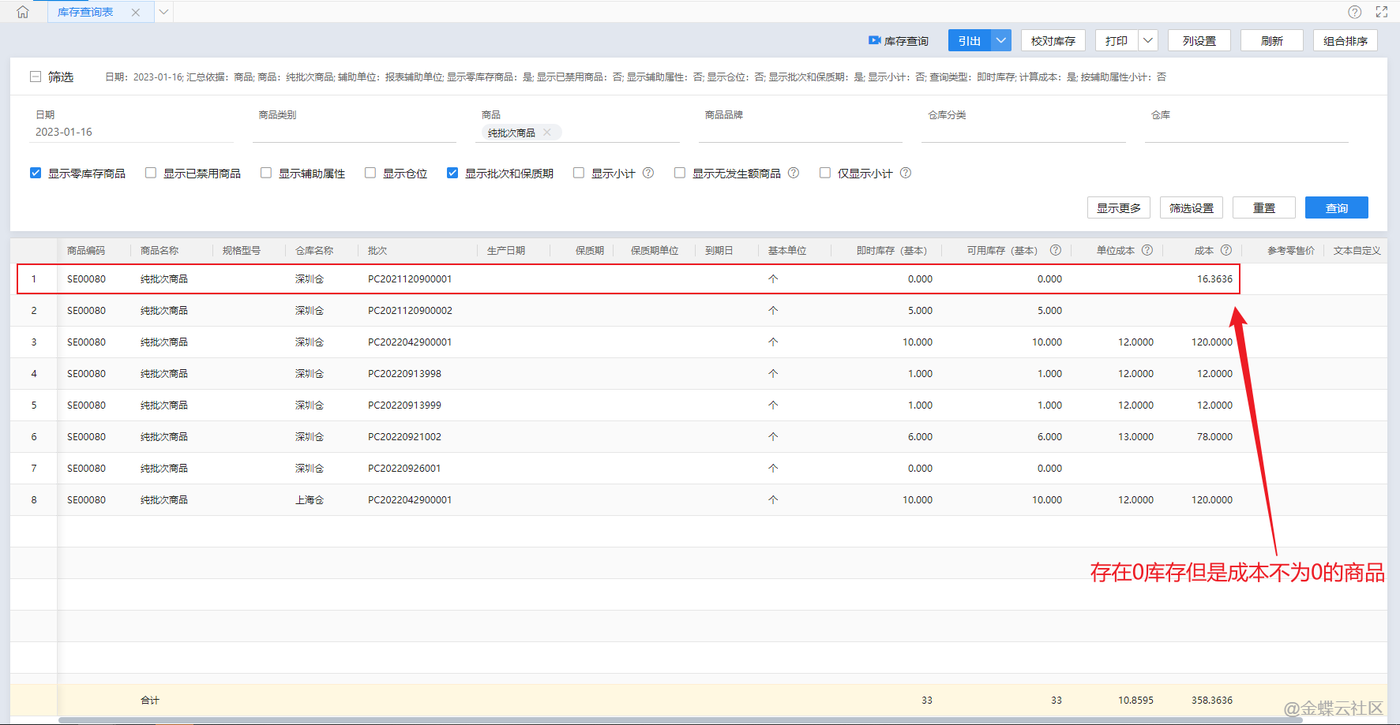
Task: Click the 引出 export button
Action: tap(969, 41)
